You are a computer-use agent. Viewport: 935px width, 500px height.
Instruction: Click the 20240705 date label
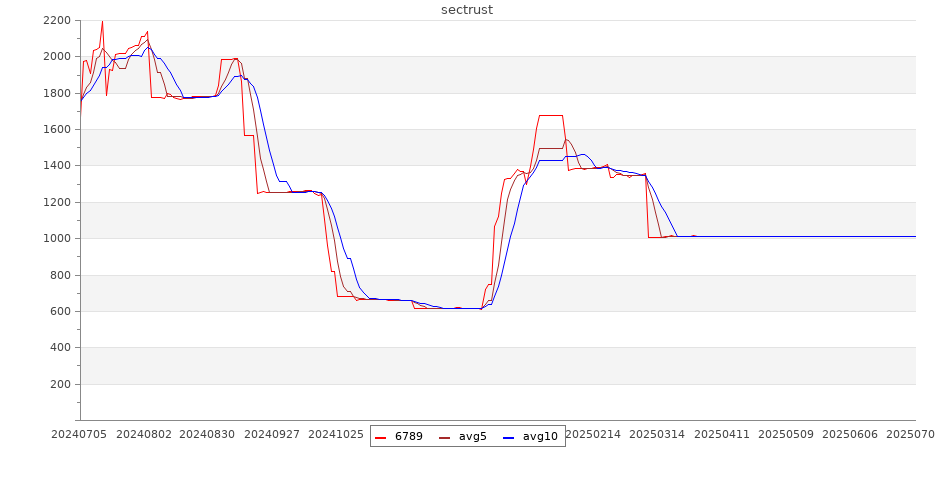pos(80,434)
